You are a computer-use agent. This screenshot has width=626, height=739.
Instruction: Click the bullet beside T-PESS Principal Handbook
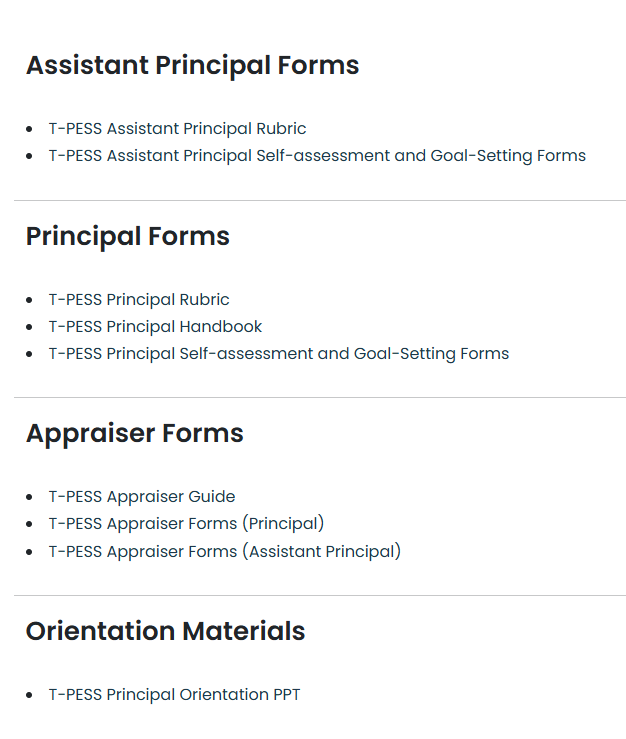(29, 327)
